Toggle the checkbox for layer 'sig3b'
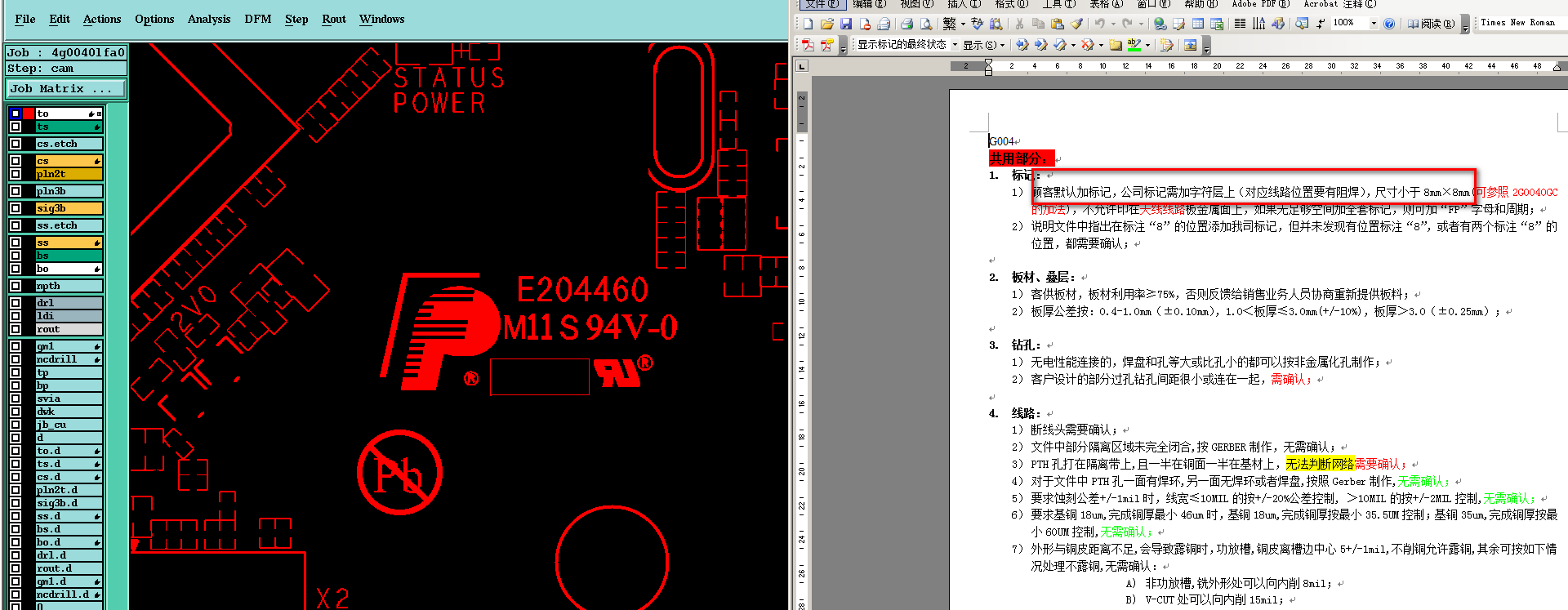This screenshot has width=1568, height=610. (x=16, y=208)
